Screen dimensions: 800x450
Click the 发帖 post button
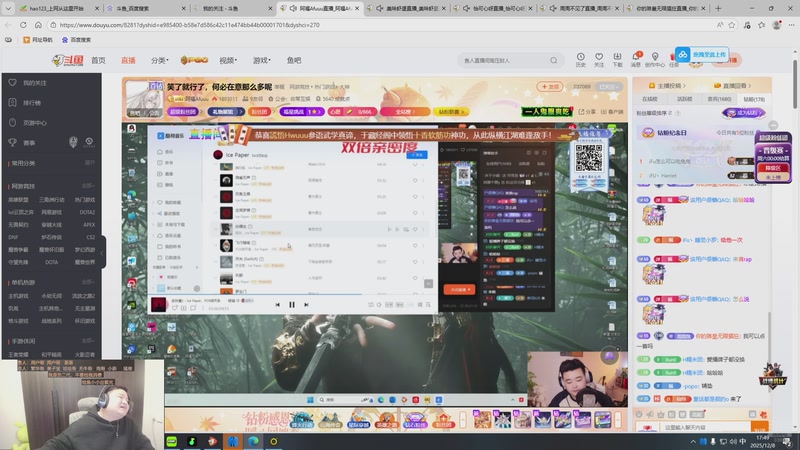(550, 87)
